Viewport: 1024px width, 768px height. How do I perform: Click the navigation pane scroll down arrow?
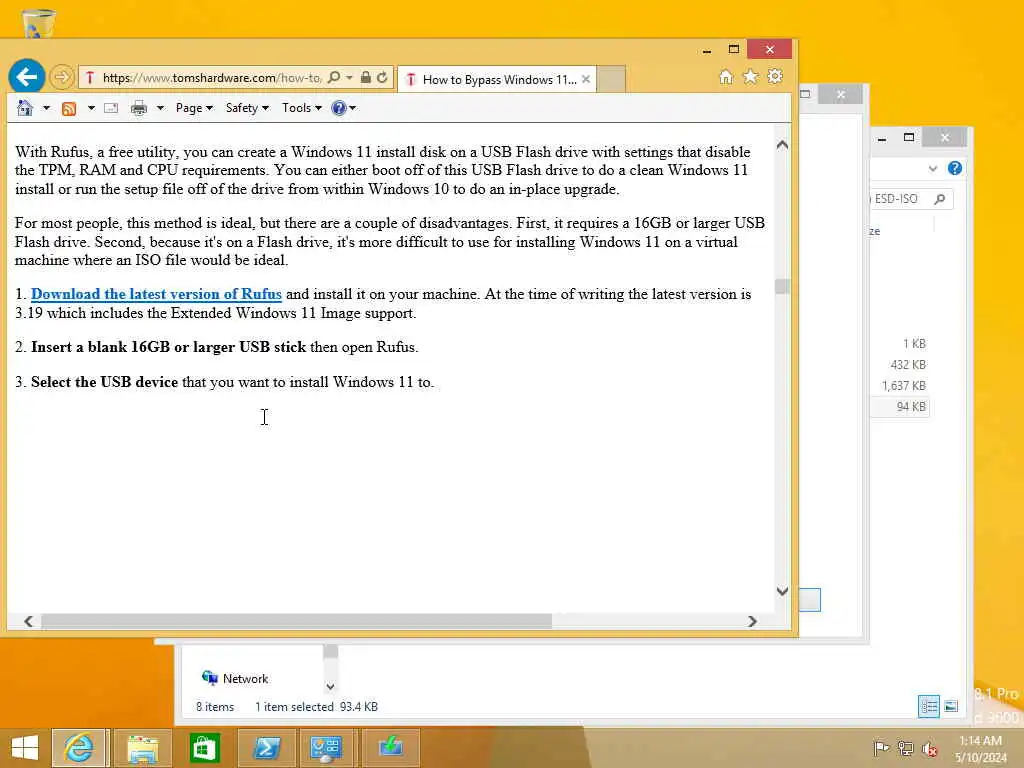(330, 686)
